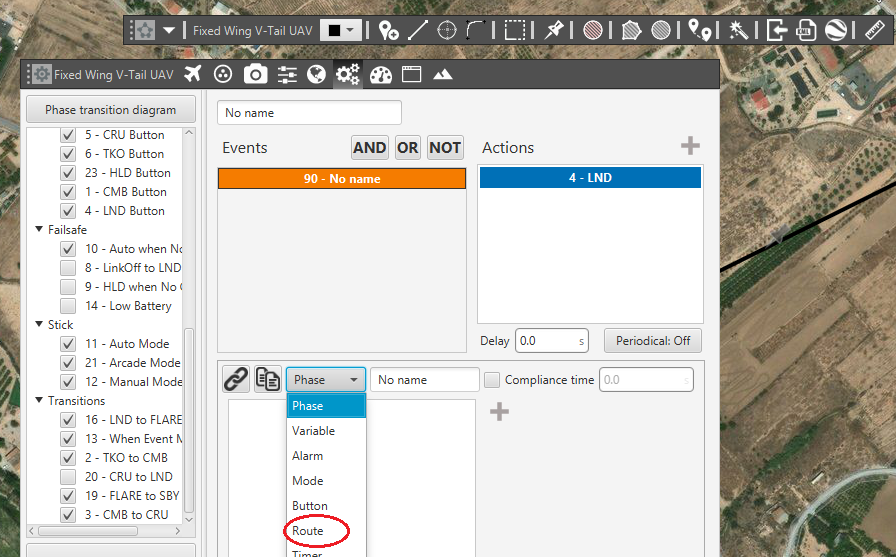Click the striped globe icon
The width and height of the screenshot is (896, 557).
(x=835, y=30)
